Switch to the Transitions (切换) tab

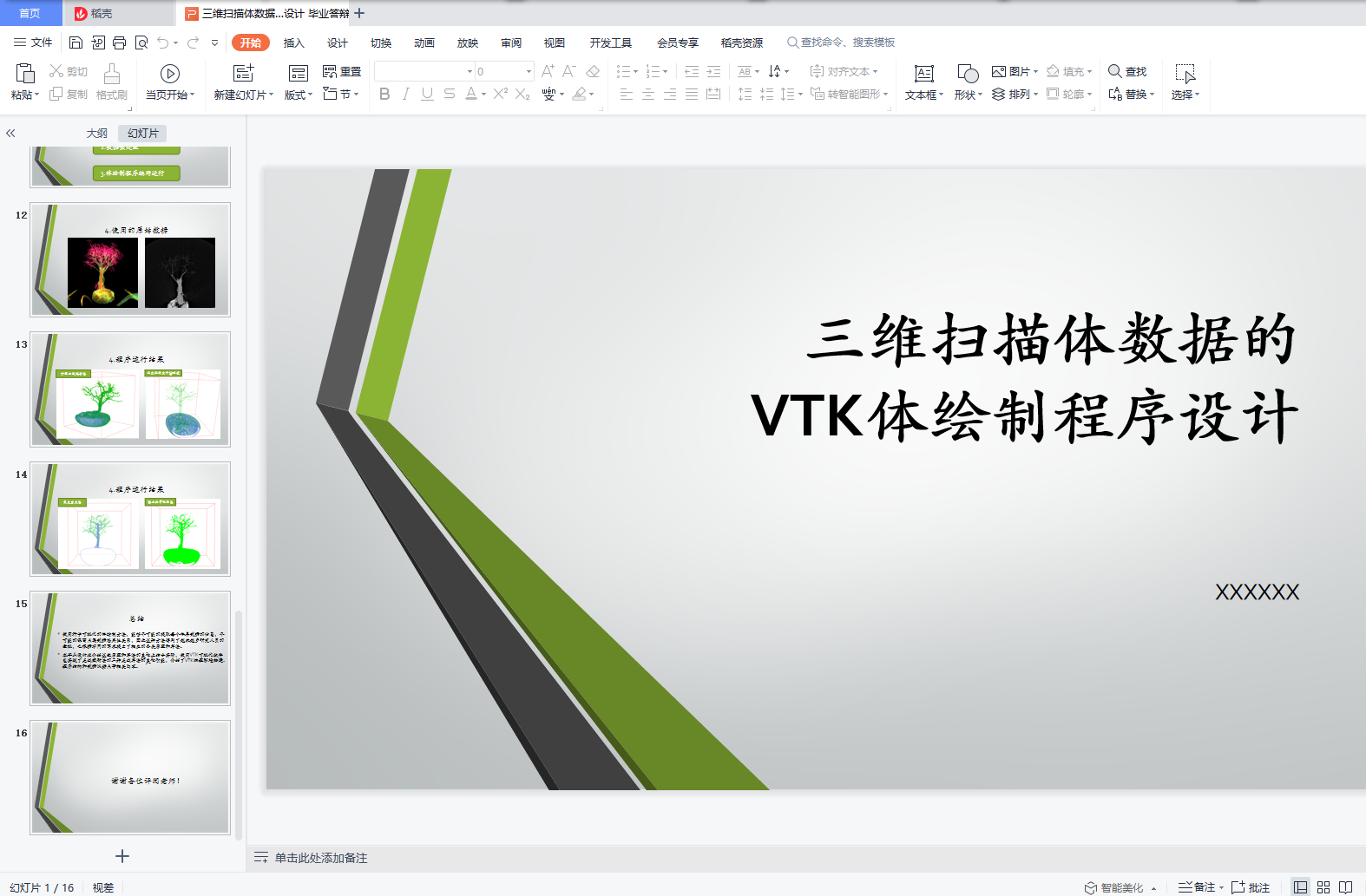381,43
